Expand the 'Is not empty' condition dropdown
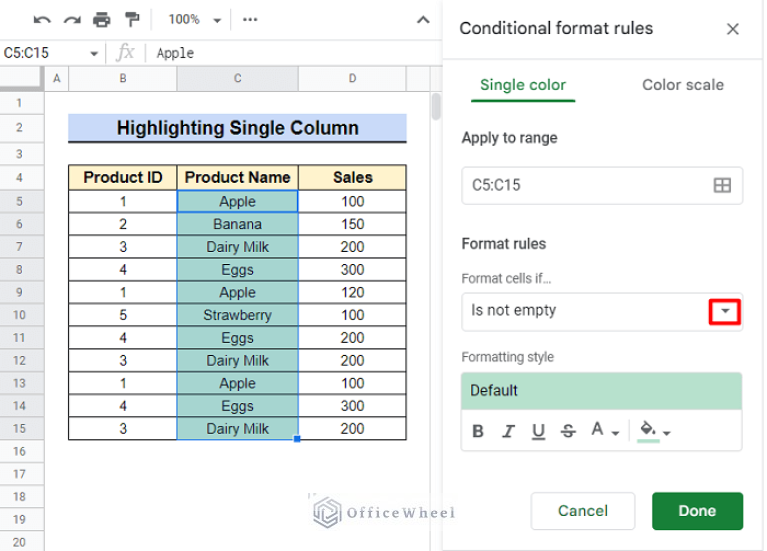 click(x=724, y=311)
